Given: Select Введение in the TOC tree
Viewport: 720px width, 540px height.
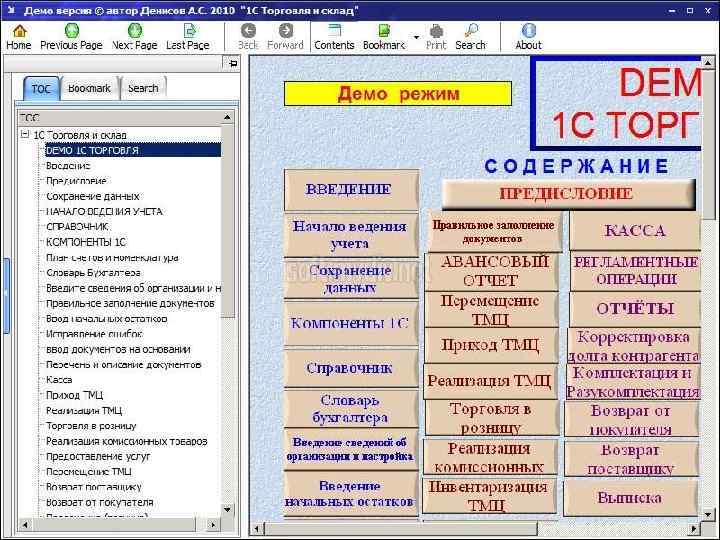Looking at the screenshot, I should point(68,166).
